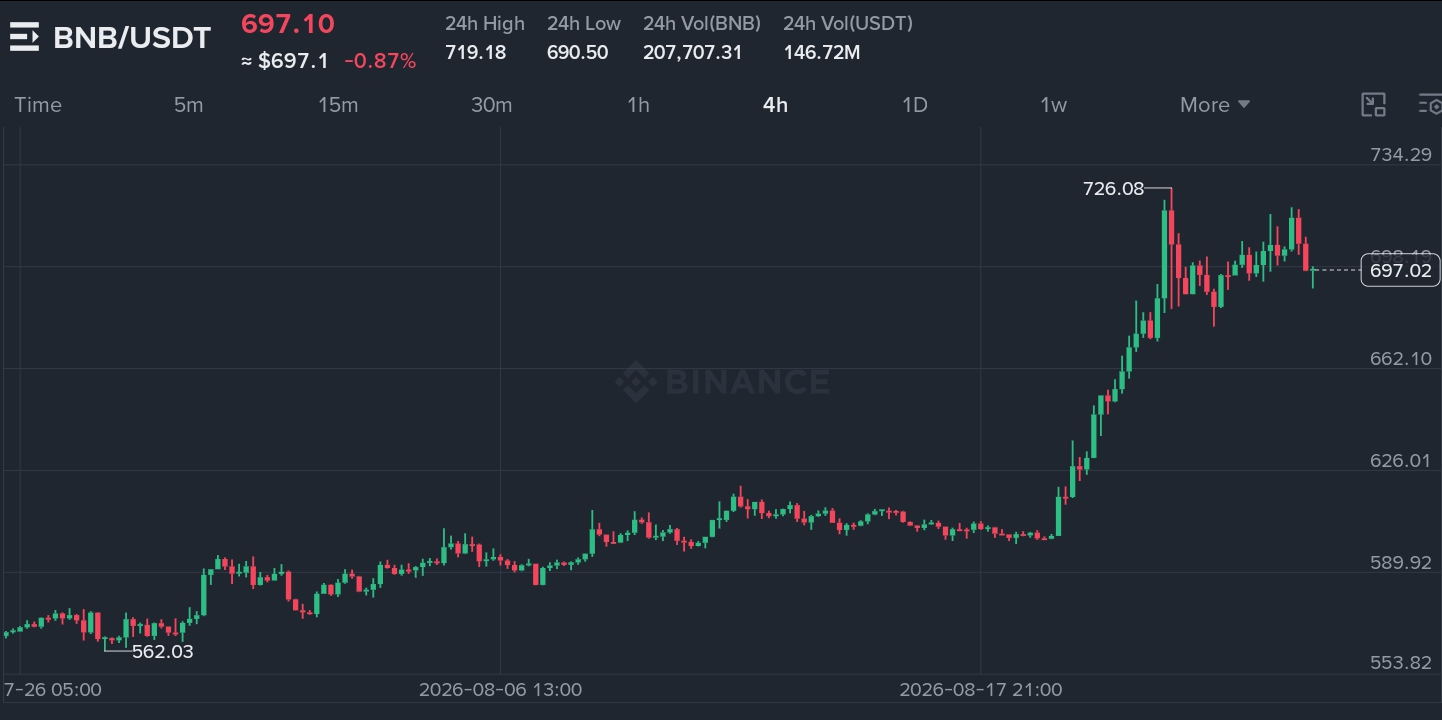The width and height of the screenshot is (1442, 720).
Task: Expand the More intervals dropdown
Action: [x=1215, y=105]
